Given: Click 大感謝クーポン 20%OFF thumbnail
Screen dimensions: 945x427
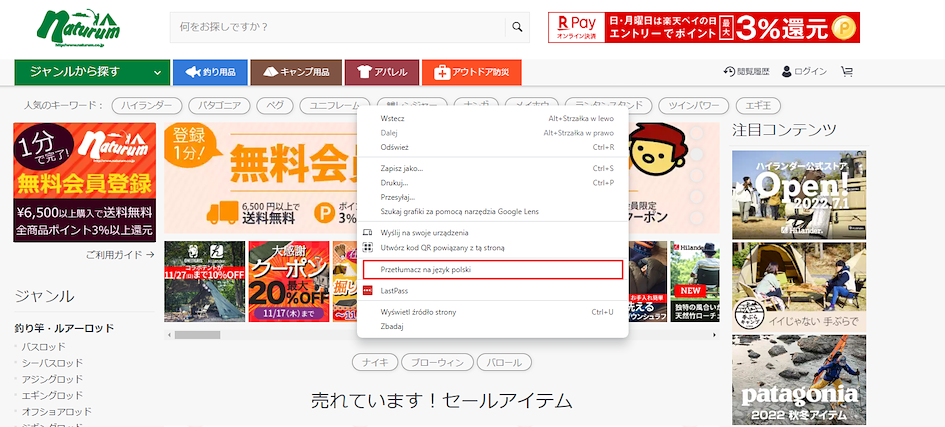Looking at the screenshot, I should pyautogui.click(x=289, y=282).
